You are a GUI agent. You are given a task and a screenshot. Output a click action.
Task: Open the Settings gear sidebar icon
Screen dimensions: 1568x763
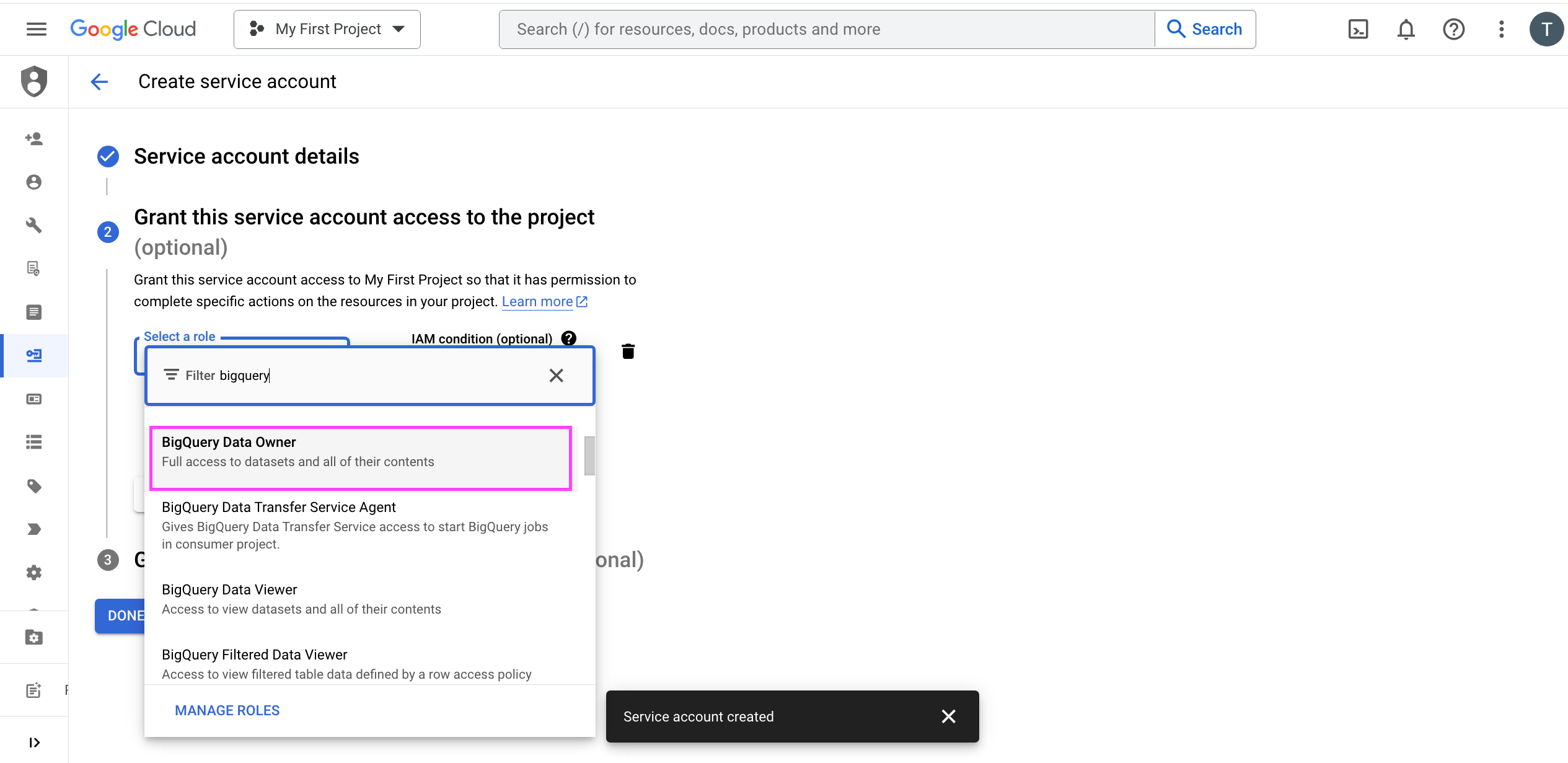(34, 573)
